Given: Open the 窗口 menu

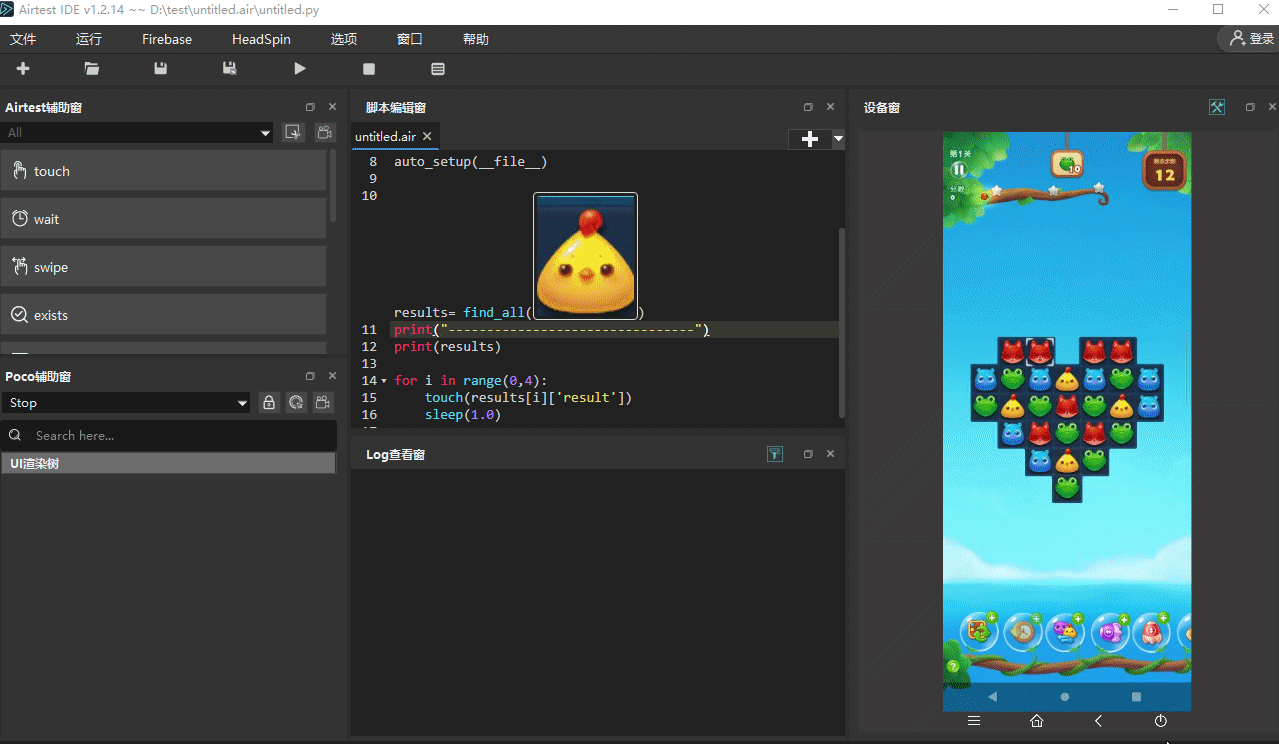Looking at the screenshot, I should pyautogui.click(x=410, y=39).
